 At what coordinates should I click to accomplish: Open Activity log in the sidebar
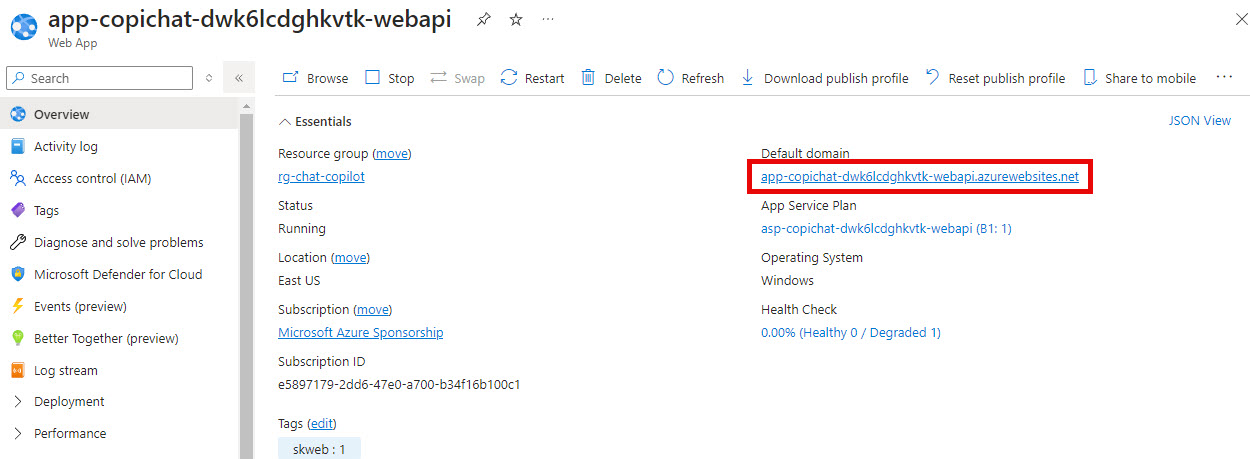pos(120,146)
